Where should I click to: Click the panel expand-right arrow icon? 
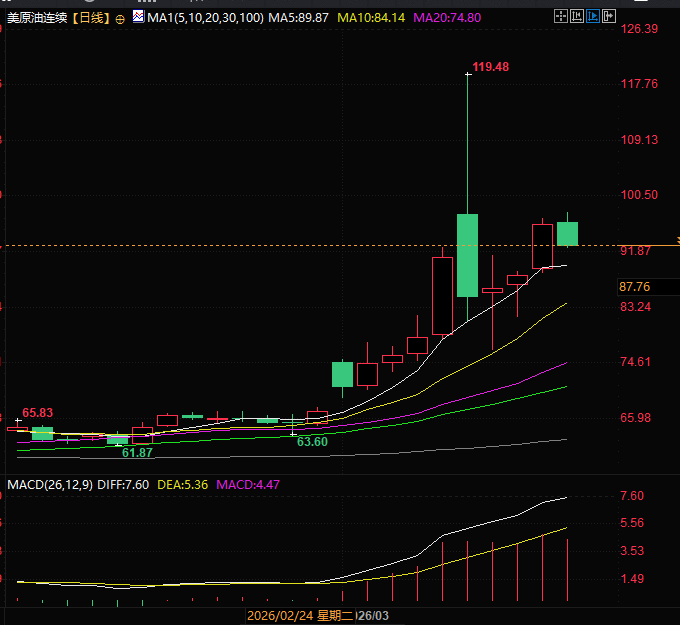pos(609,17)
